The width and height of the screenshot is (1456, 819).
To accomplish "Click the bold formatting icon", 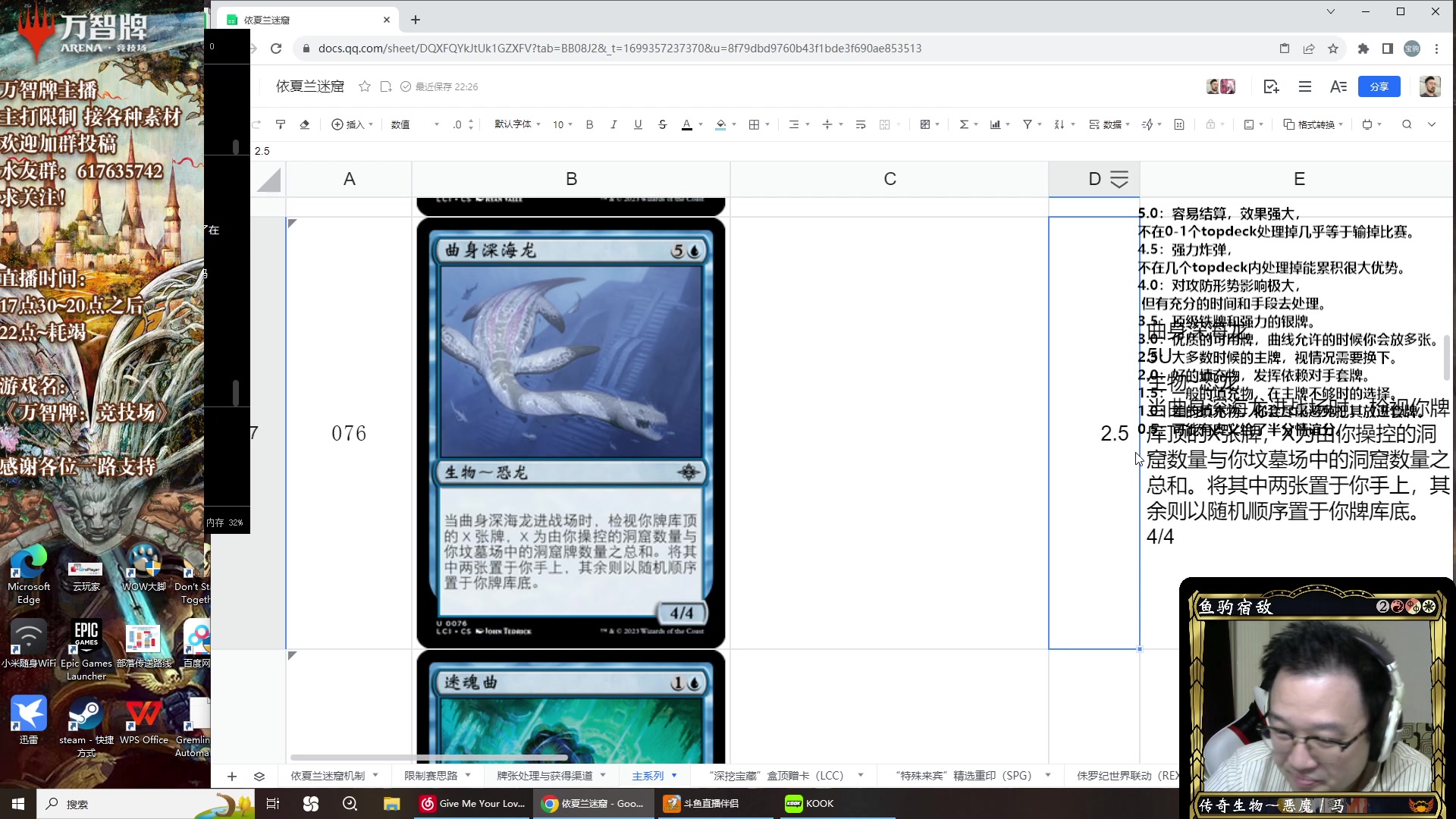I will coord(589,124).
